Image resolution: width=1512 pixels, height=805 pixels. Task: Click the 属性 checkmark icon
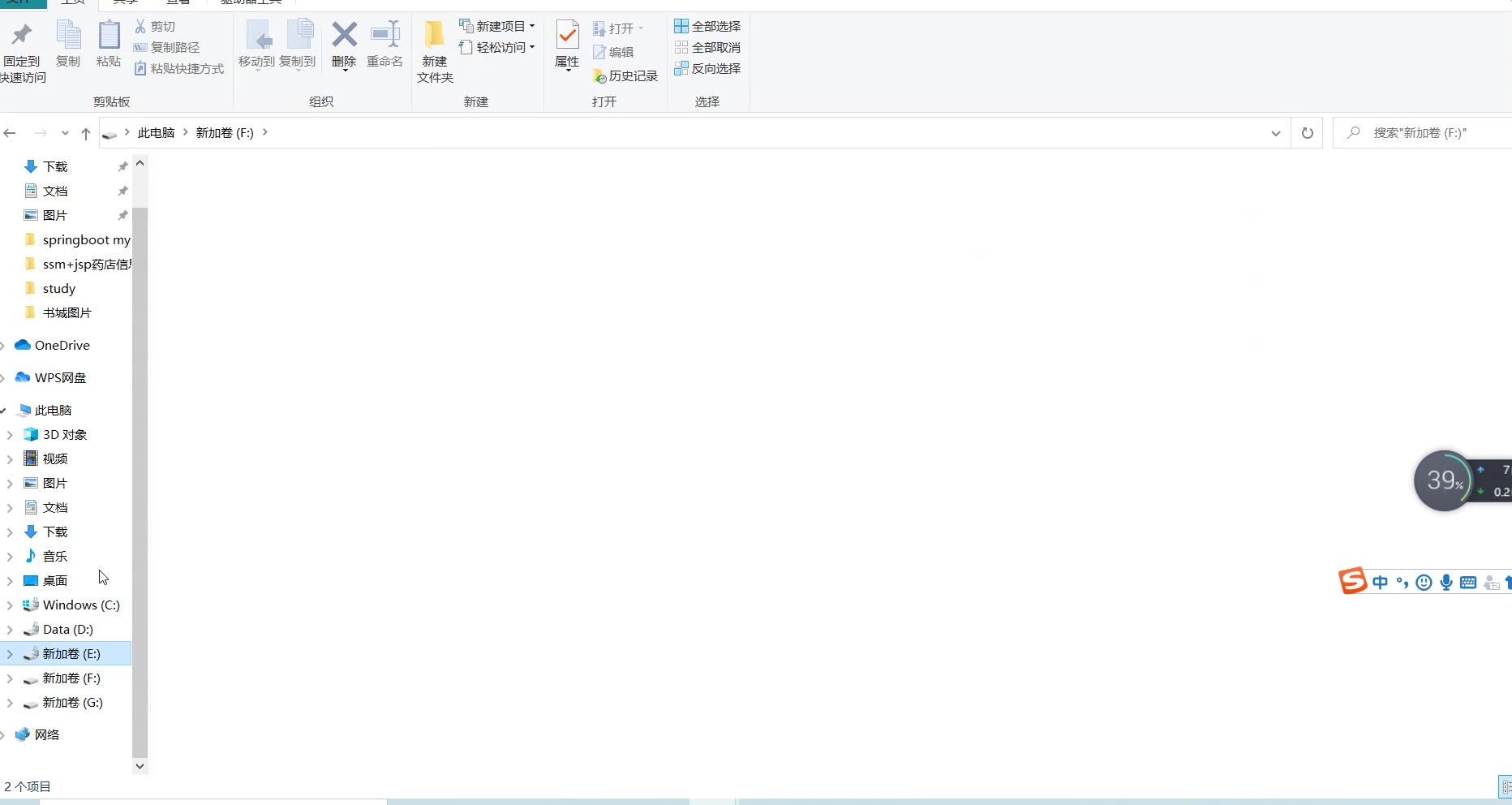(x=567, y=35)
